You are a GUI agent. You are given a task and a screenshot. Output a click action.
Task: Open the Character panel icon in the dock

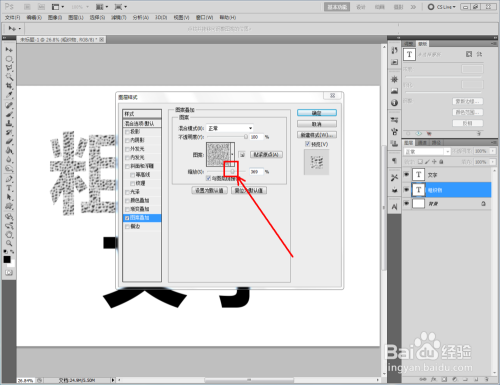click(x=395, y=207)
